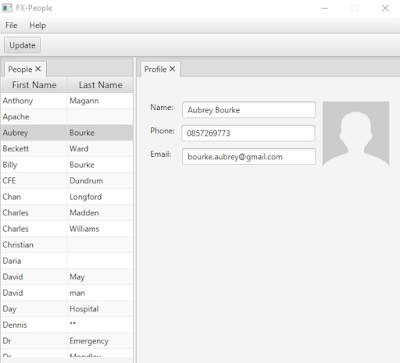The width and height of the screenshot is (400, 363).
Task: Minimize the FX-People window
Action: tap(324, 8)
